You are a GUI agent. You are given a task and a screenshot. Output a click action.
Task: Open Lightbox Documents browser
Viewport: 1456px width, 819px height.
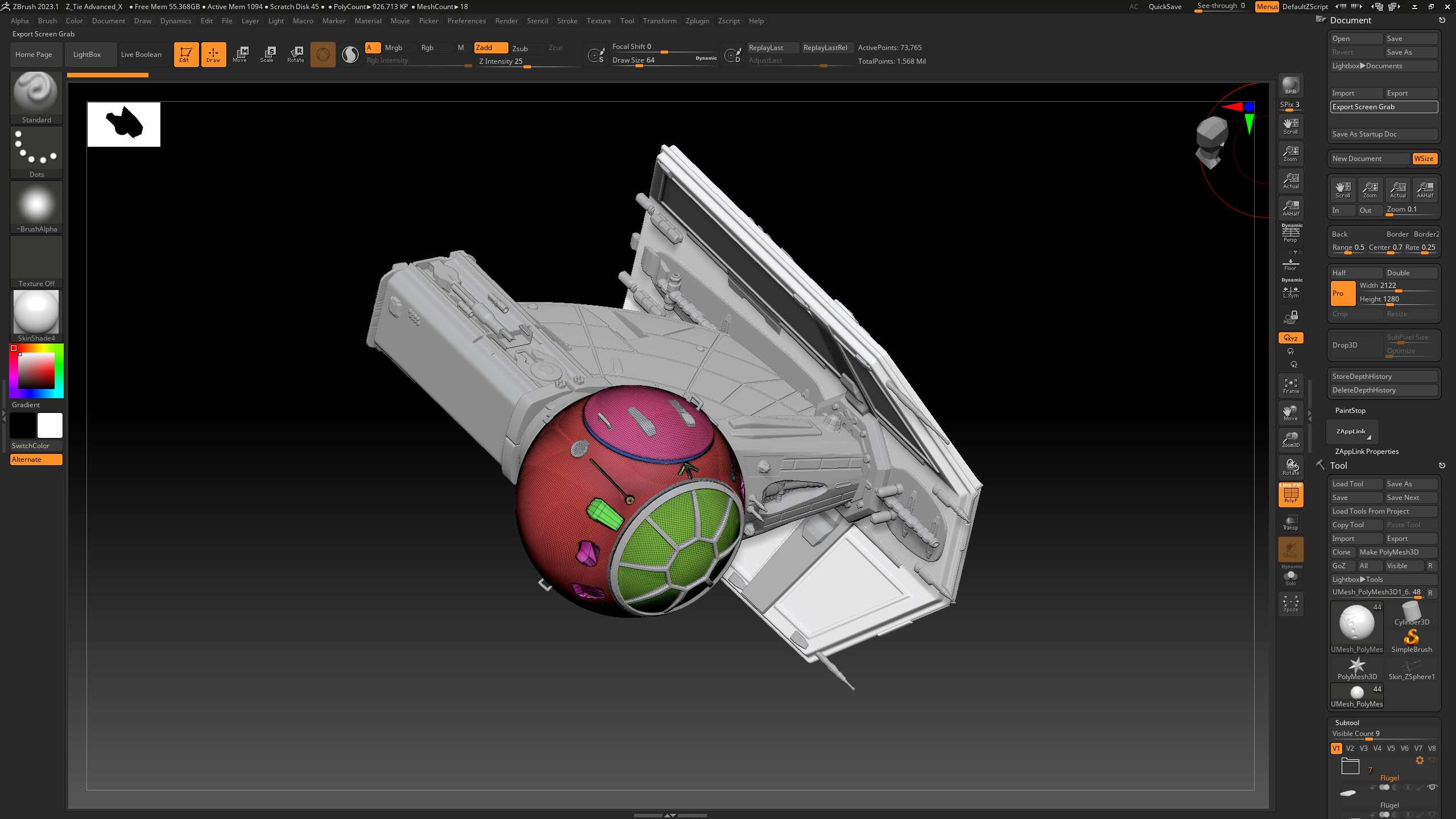click(1383, 66)
